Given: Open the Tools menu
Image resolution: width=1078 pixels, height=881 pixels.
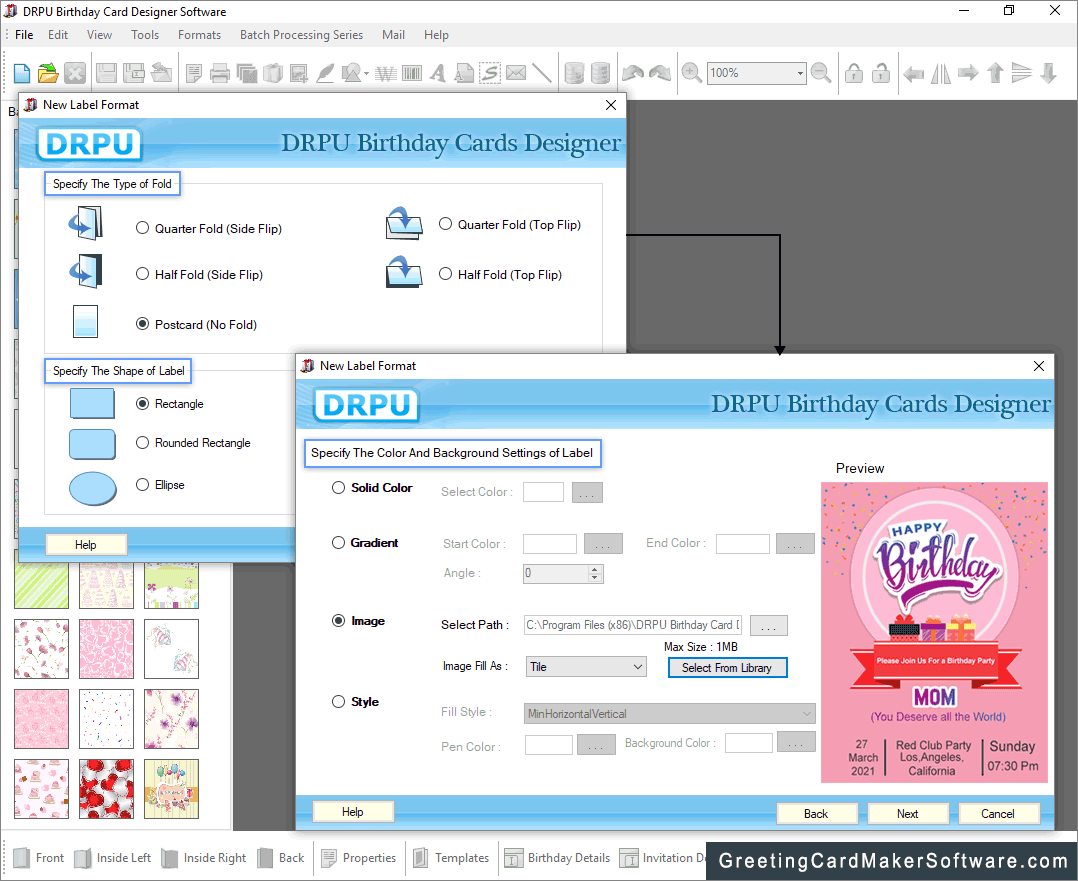Looking at the screenshot, I should tap(145, 34).
